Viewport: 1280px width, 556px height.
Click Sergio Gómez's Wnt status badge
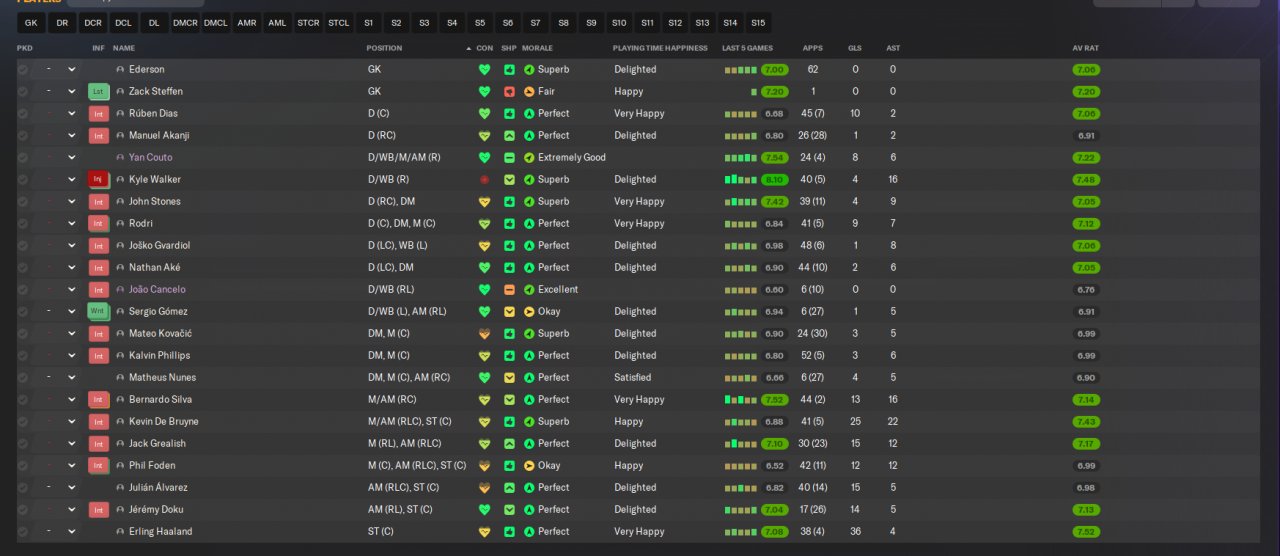tap(98, 312)
